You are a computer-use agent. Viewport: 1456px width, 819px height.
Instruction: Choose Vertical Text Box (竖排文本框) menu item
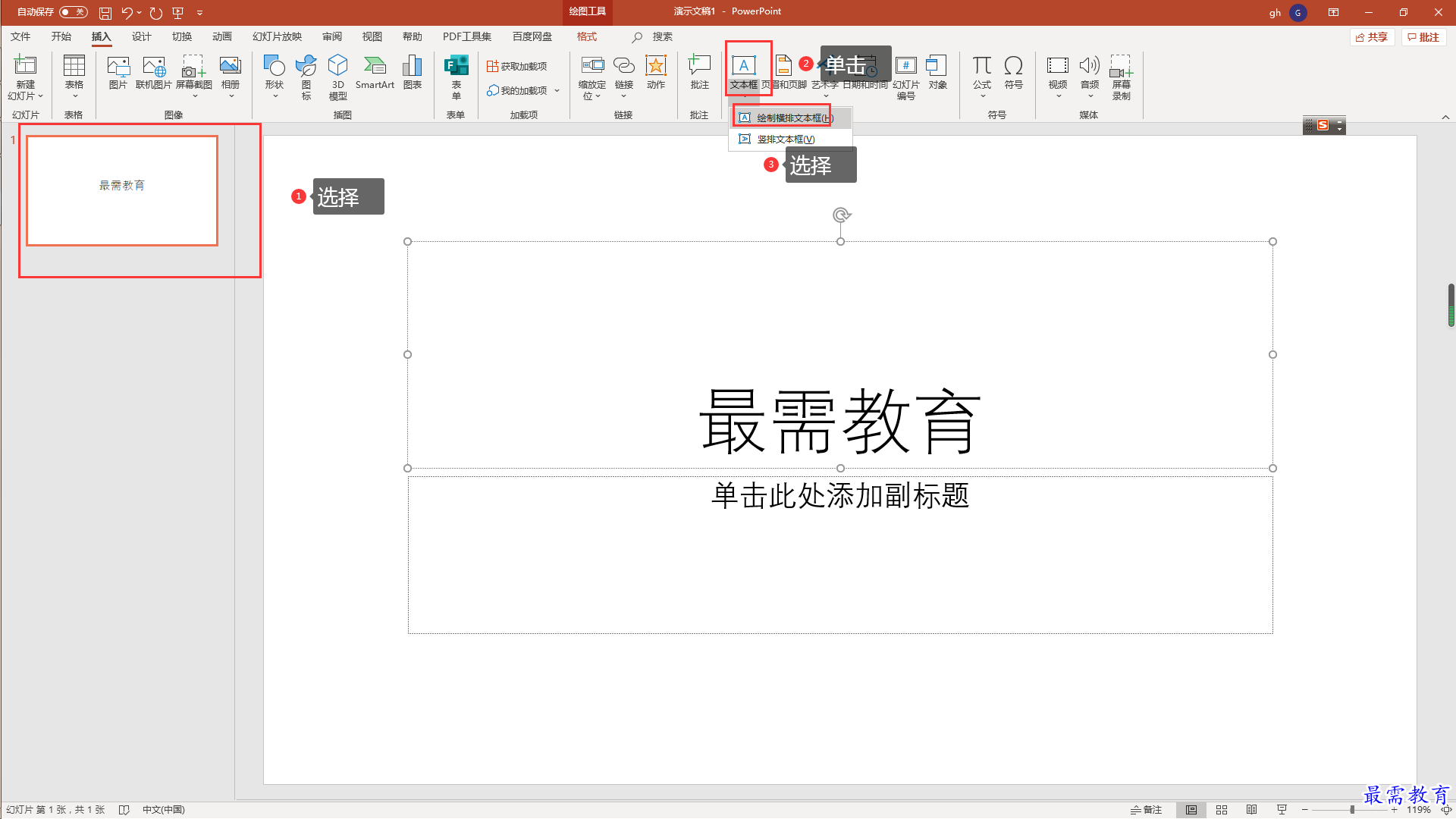789,139
